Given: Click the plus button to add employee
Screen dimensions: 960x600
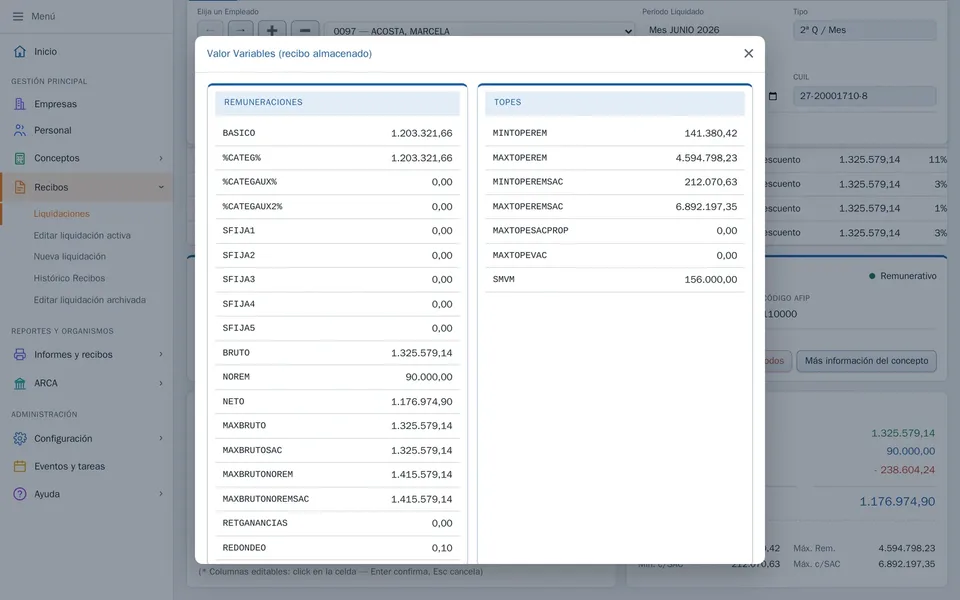Looking at the screenshot, I should 272,30.
